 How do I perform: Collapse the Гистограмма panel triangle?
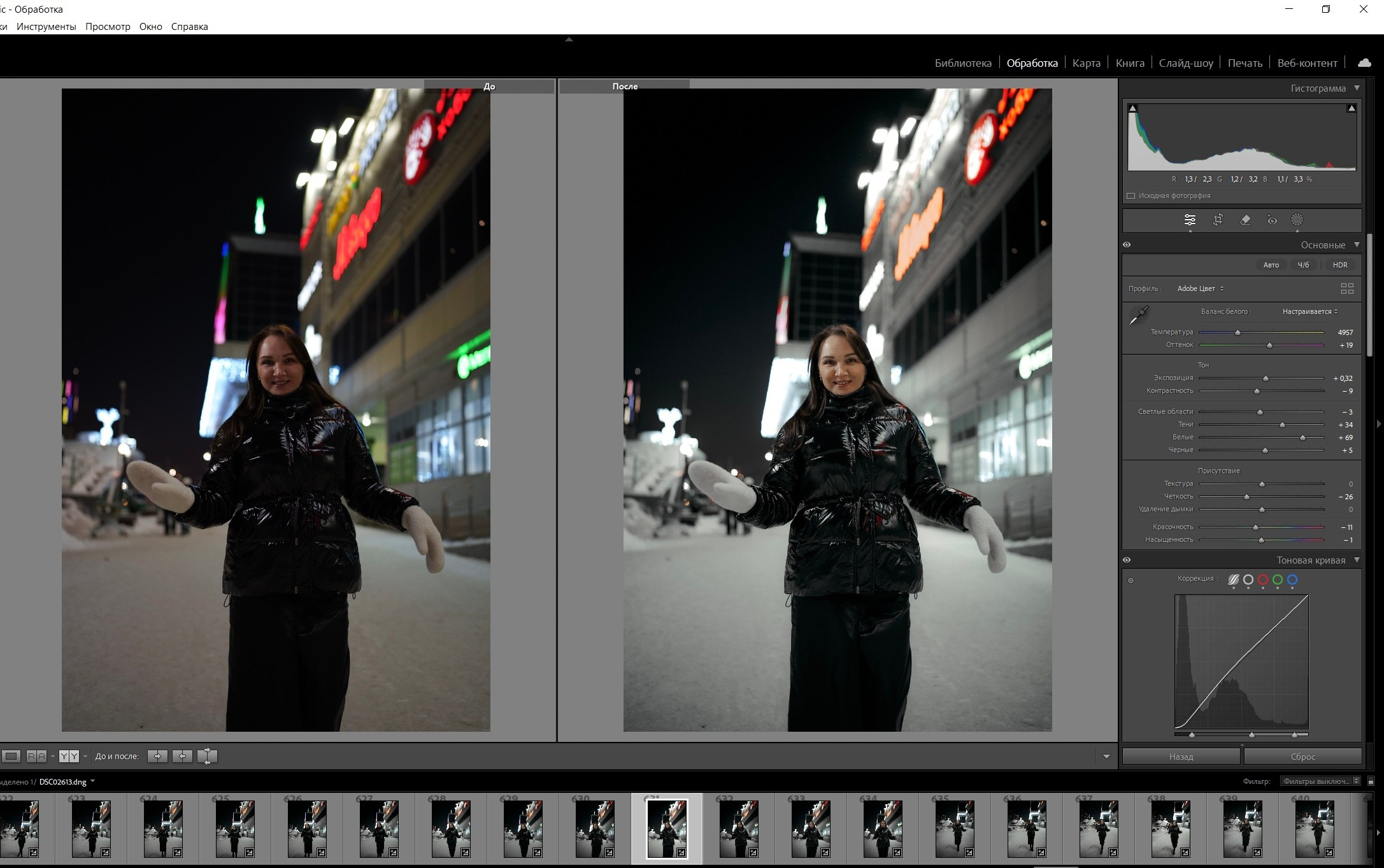tap(1357, 88)
